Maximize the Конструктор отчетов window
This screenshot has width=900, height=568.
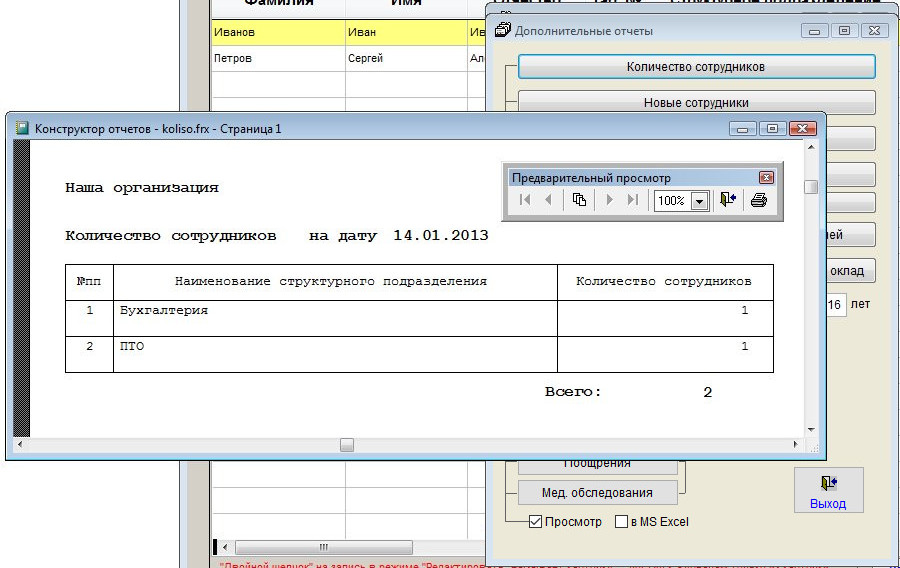tap(773, 129)
